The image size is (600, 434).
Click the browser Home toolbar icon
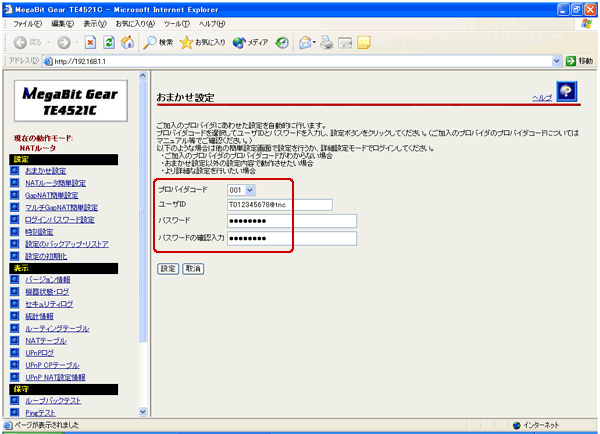point(127,43)
